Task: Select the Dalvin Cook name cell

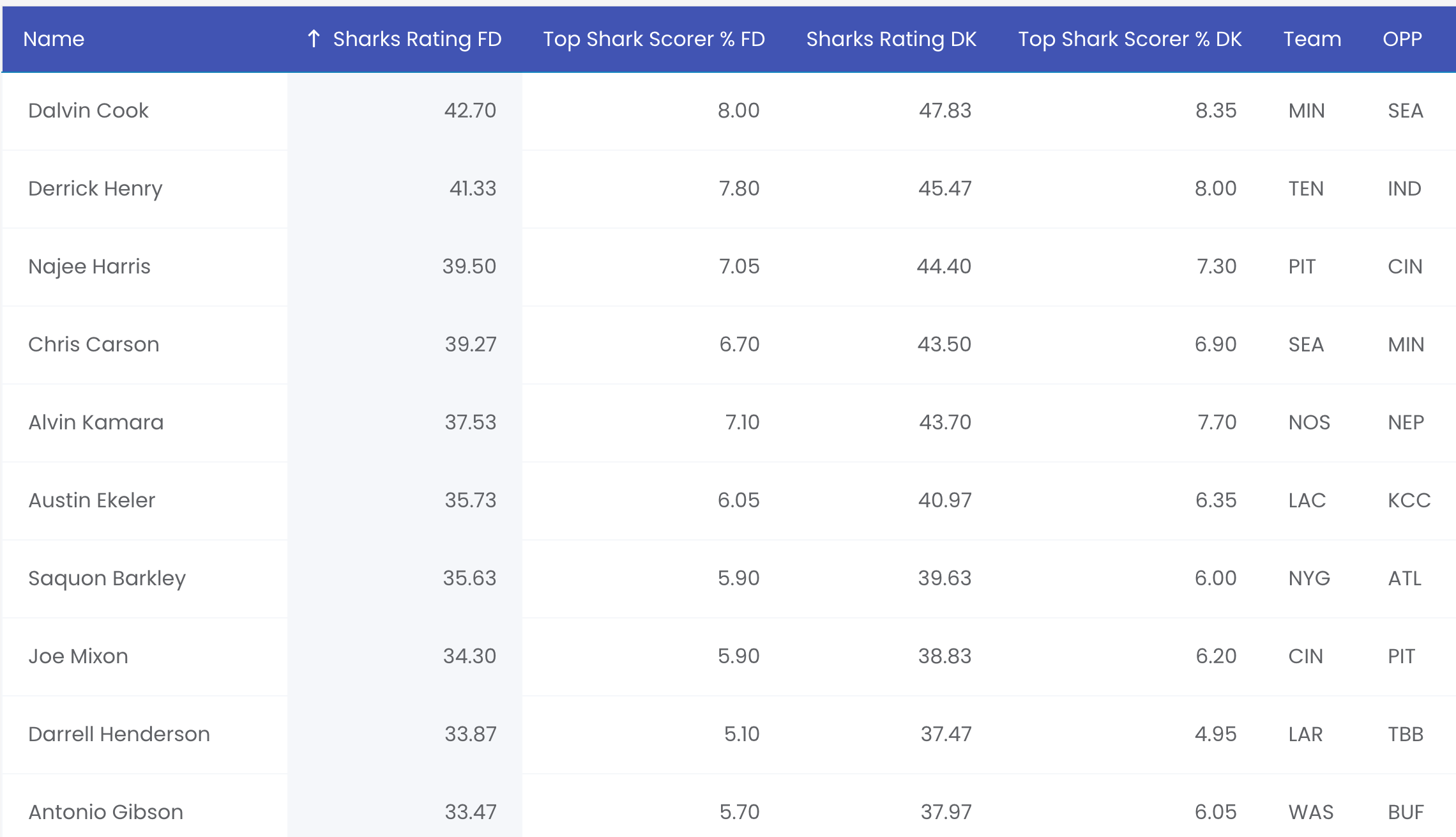Action: point(88,111)
